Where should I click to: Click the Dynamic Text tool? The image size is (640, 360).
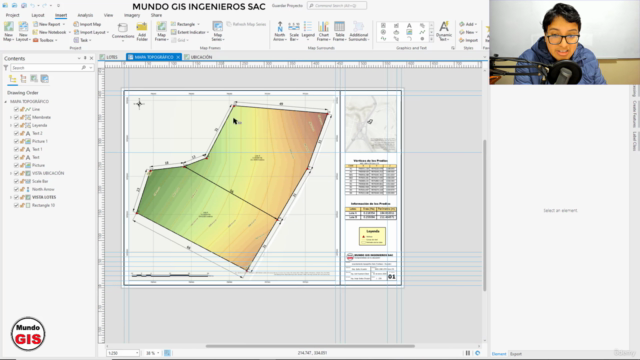click(444, 31)
